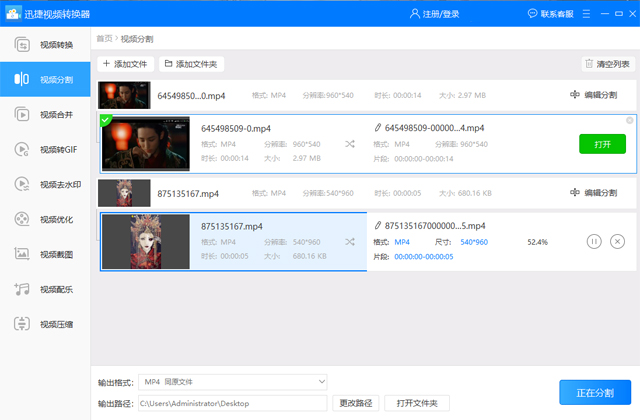The width and height of the screenshot is (640, 420).
Task: Click the 视频压缩 compress icon
Action: click(x=22, y=324)
